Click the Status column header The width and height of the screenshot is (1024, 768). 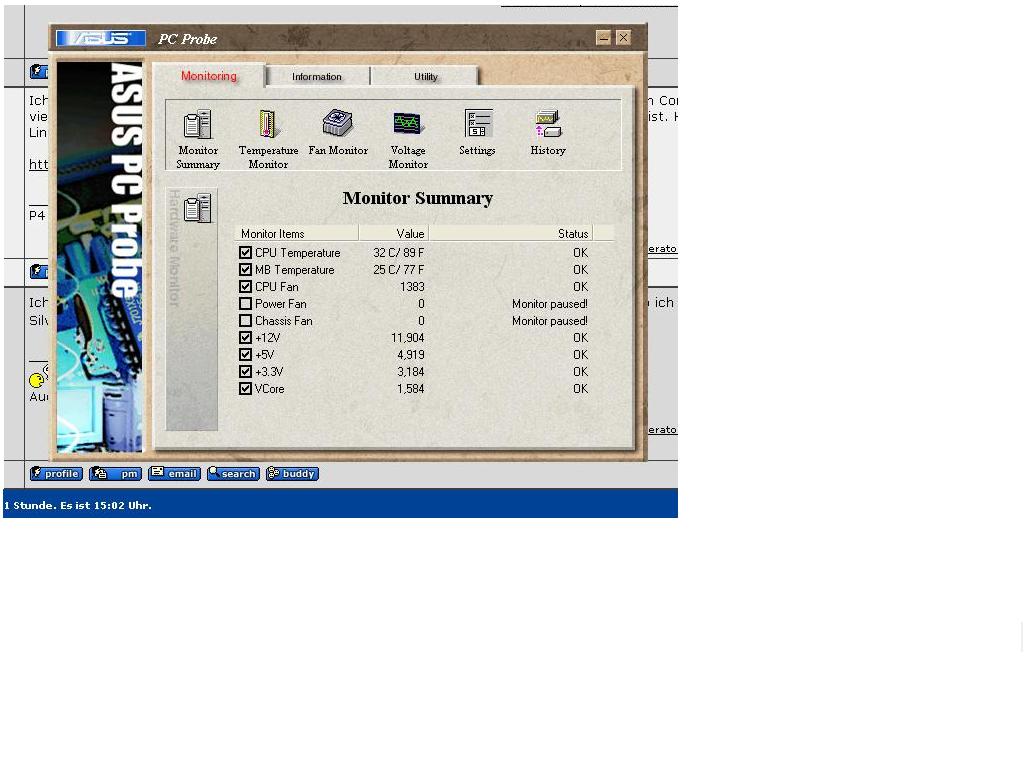511,234
